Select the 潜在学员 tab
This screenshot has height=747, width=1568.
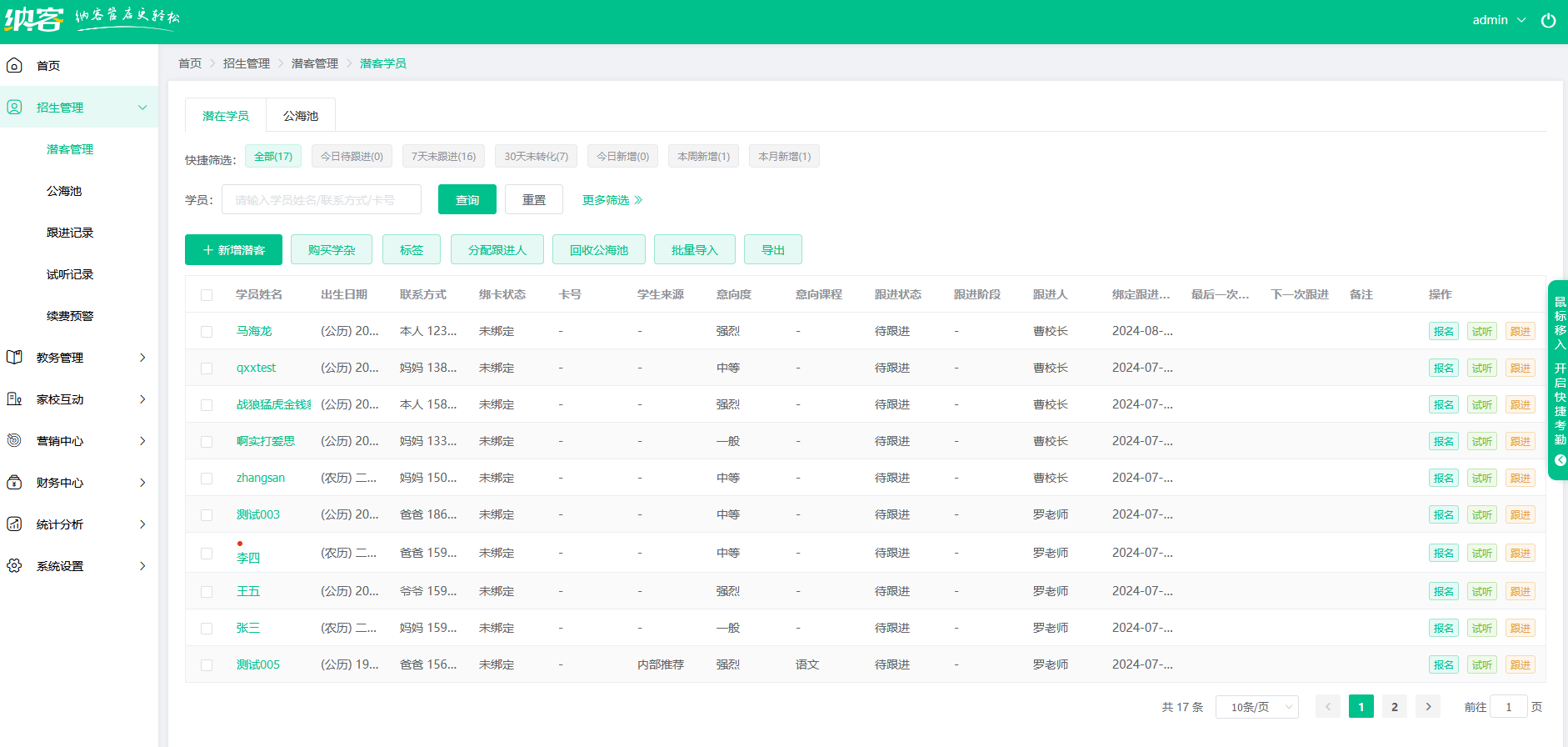(226, 116)
